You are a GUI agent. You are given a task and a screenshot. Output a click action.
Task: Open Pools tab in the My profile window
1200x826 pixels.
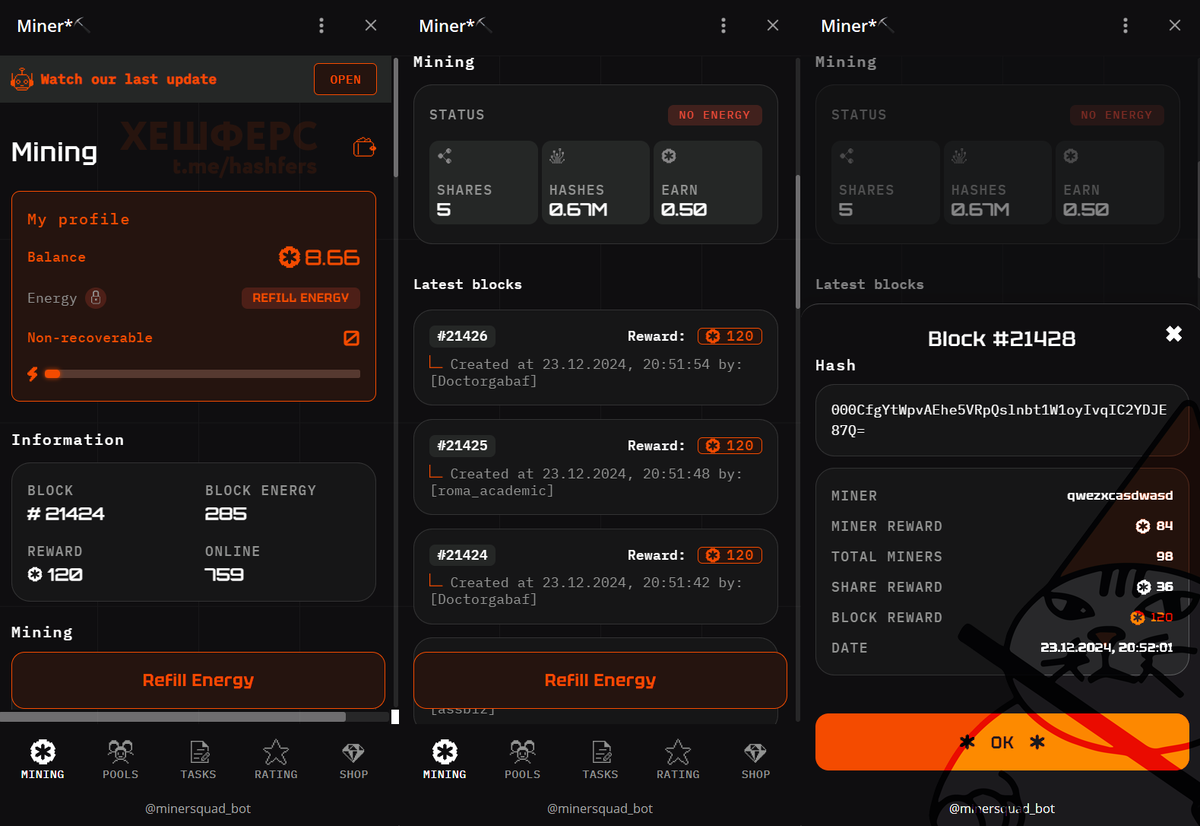[120, 760]
